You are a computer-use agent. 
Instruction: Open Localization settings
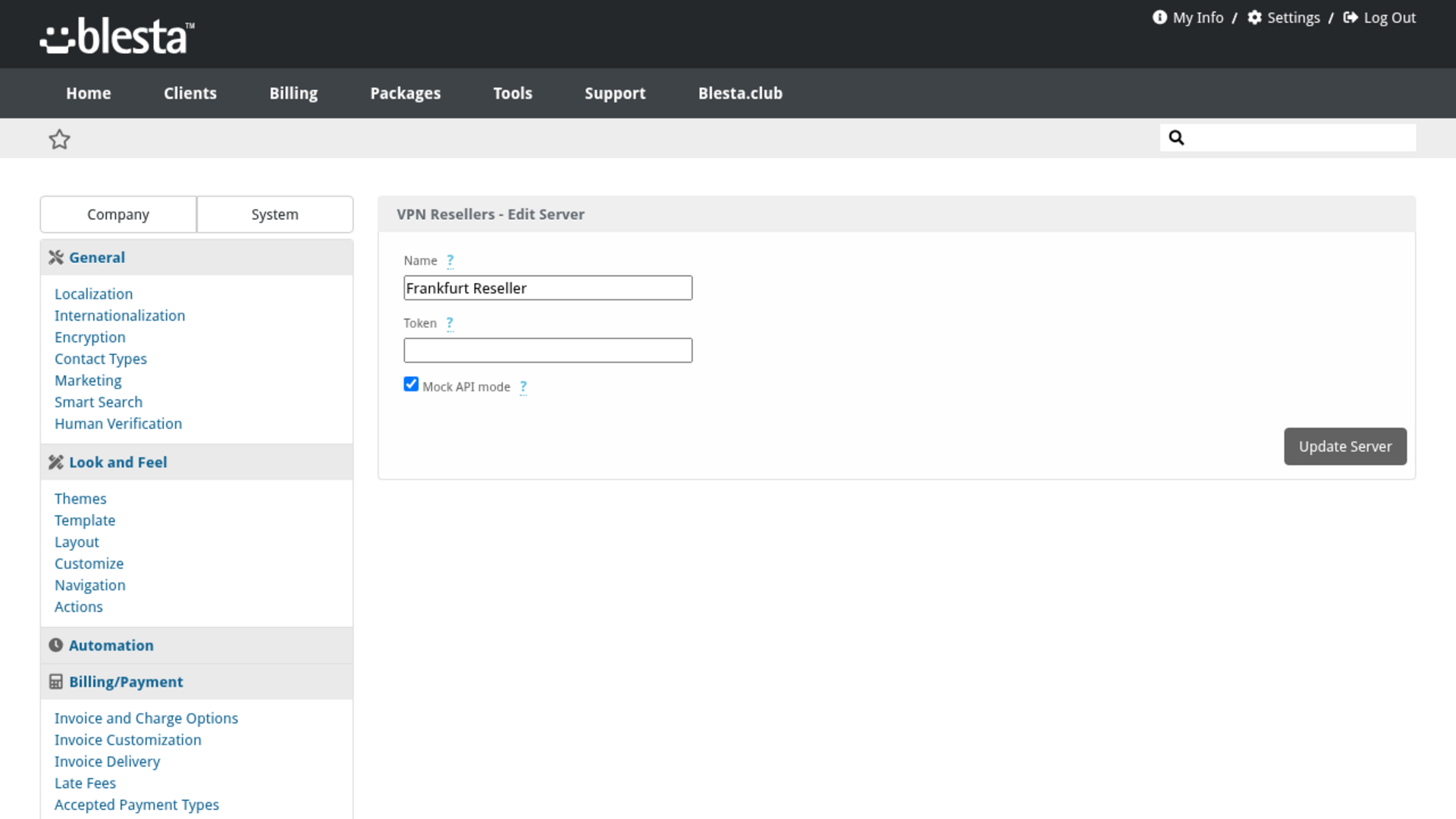93,294
